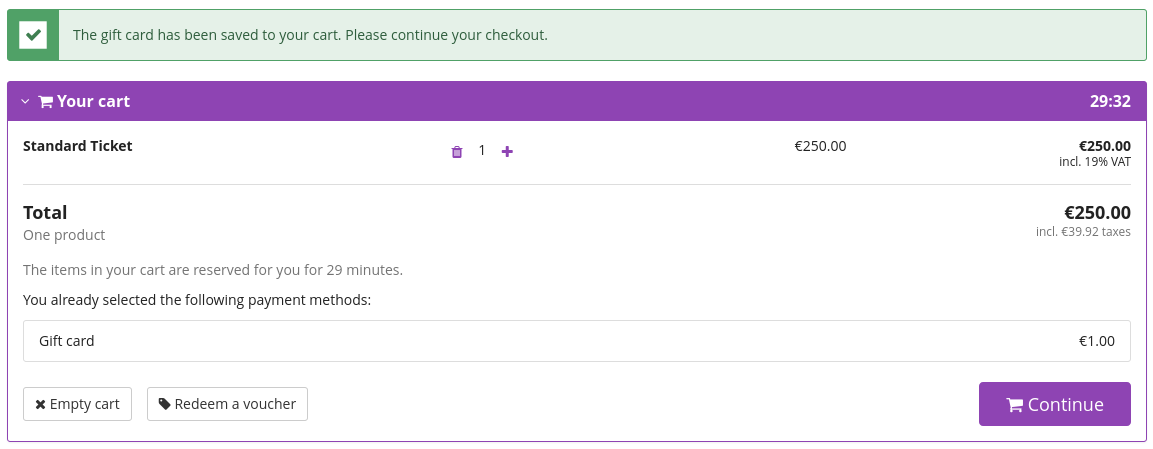Click the €1.00 gift card amount
The height and width of the screenshot is (449, 1153).
click(1096, 341)
